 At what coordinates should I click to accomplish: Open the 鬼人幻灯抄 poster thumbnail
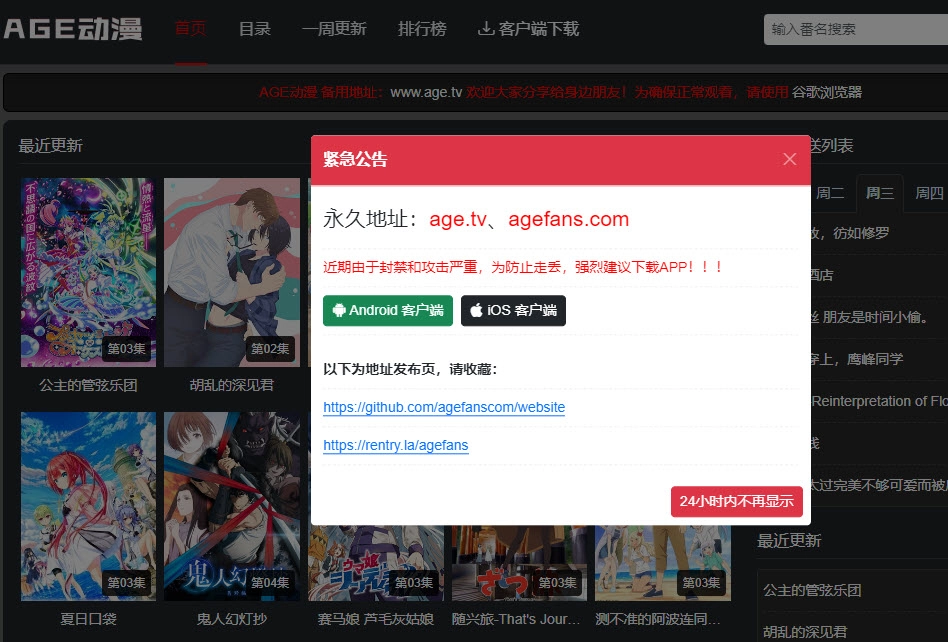coord(232,505)
